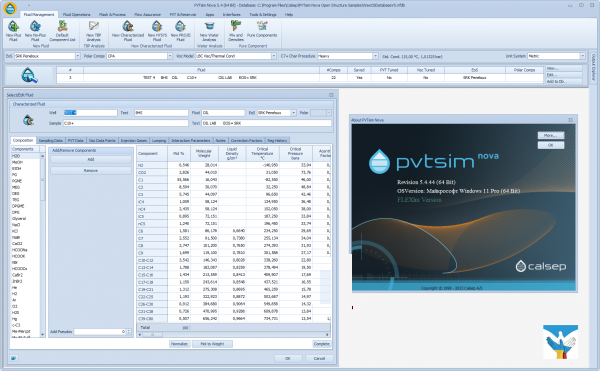Viewport: 600px width, 371px height.
Task: Click the Add to Db... button
Action: point(564,81)
